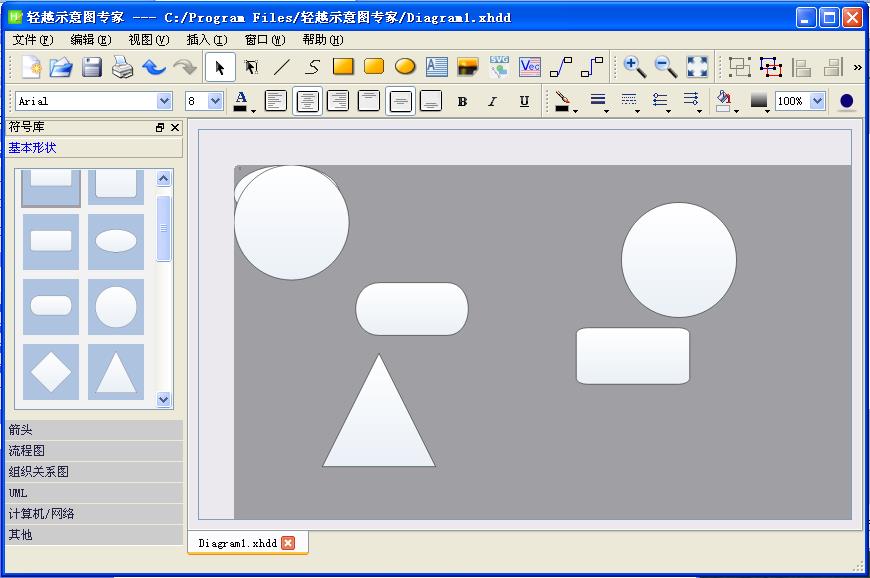Insert a text box with the text tool

click(437, 67)
